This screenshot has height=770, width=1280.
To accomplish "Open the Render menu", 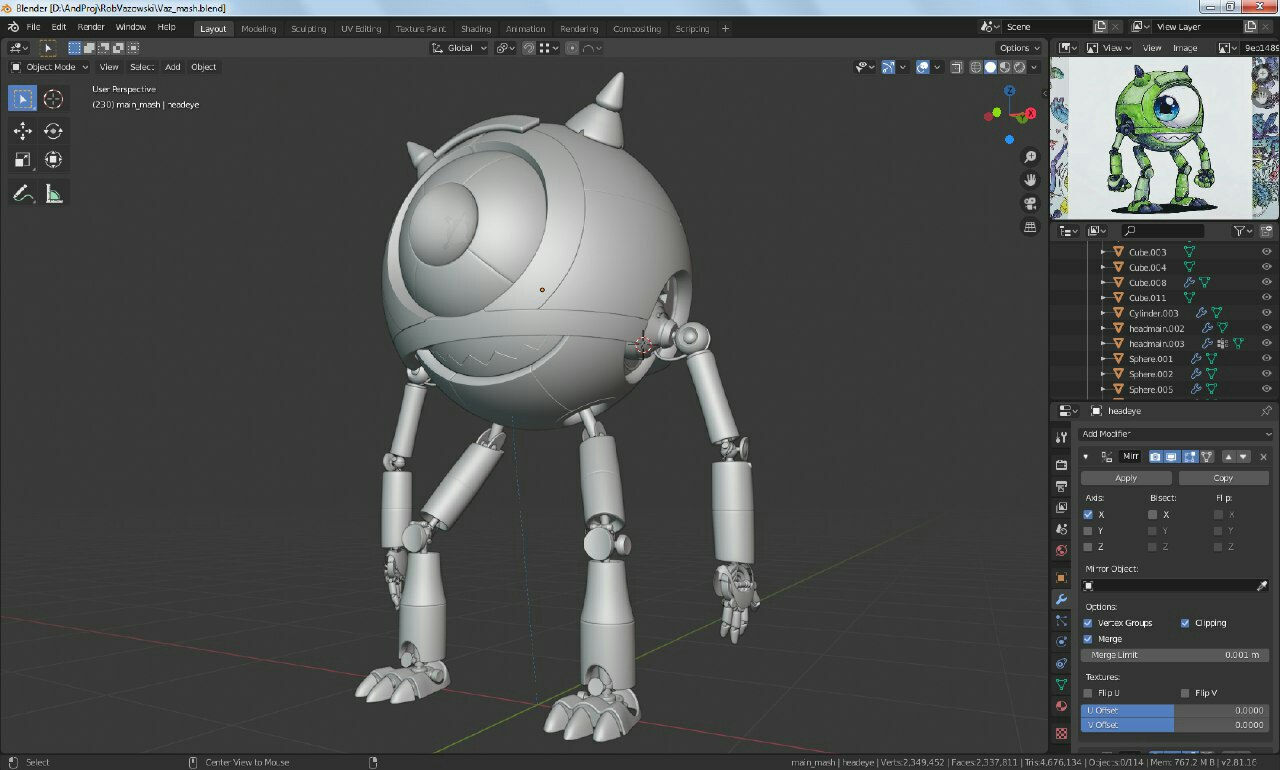I will click(91, 27).
